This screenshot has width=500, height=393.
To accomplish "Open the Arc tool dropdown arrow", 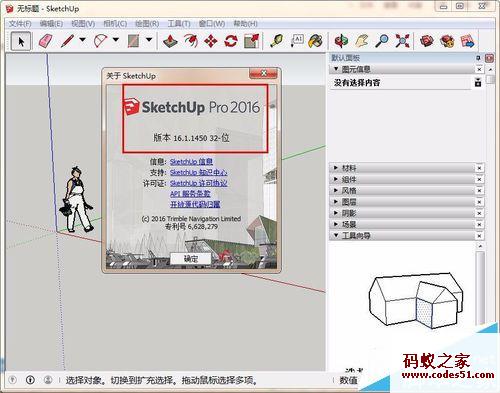I will 116,40.
